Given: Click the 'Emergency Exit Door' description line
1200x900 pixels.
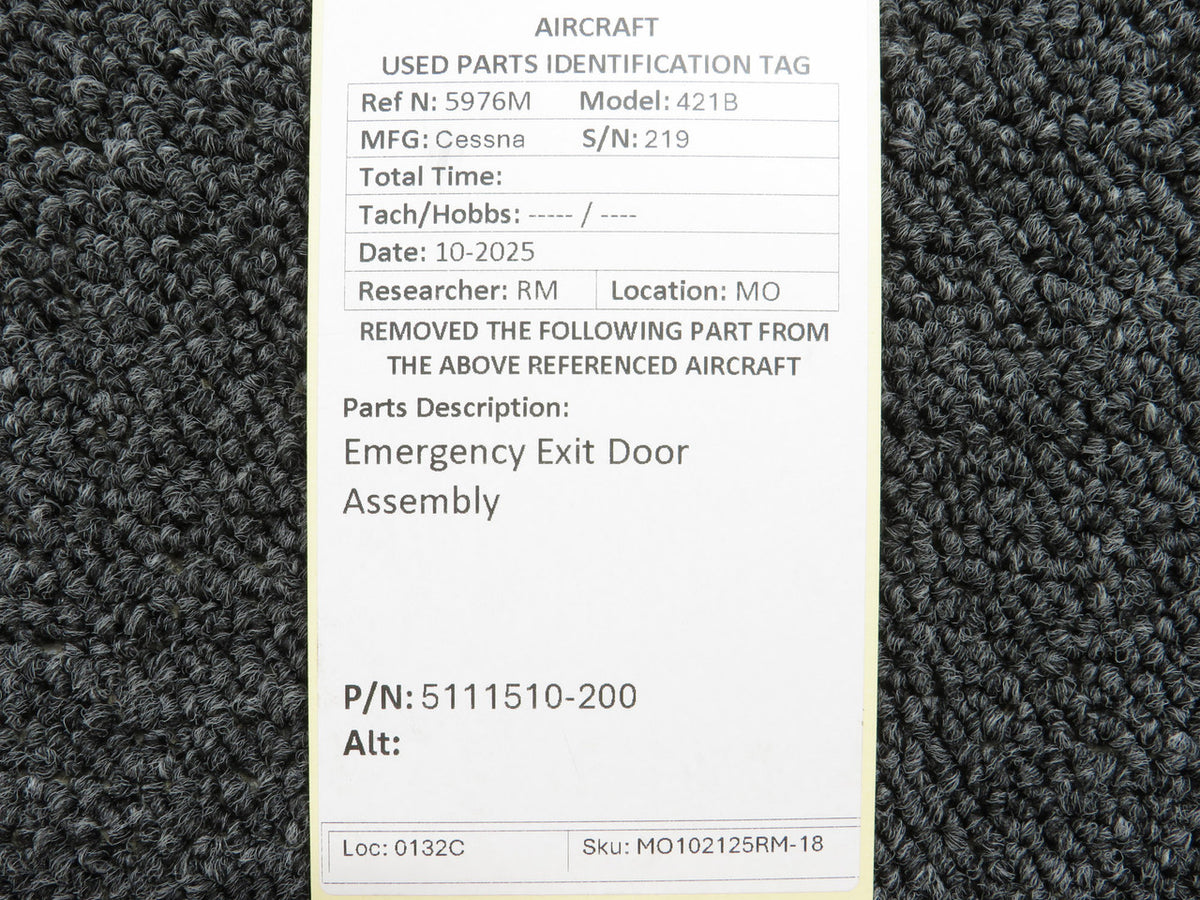Looking at the screenshot, I should click(516, 453).
